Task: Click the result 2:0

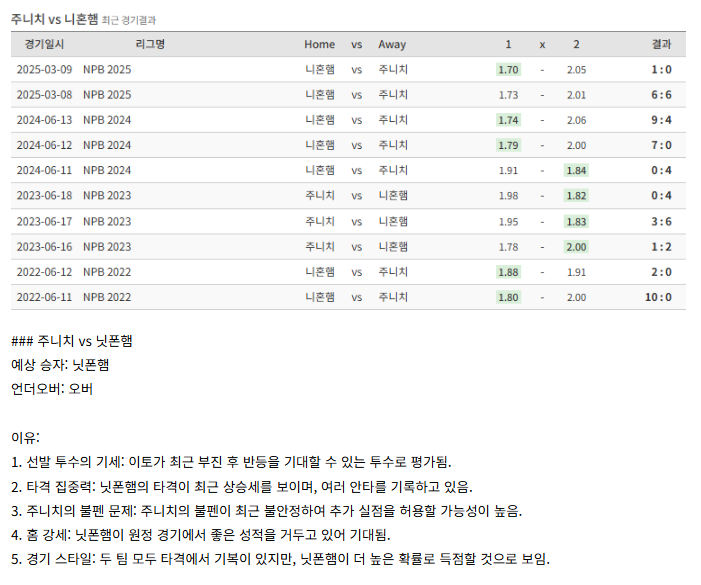Action: click(x=661, y=272)
